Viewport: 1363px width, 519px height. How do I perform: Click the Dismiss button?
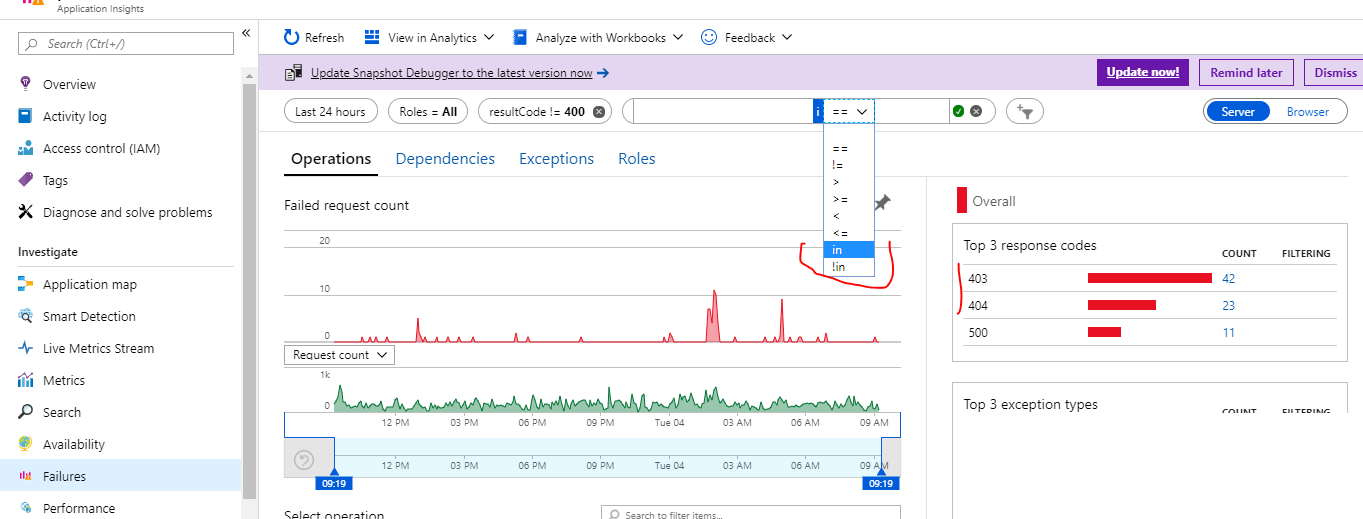[1334, 72]
